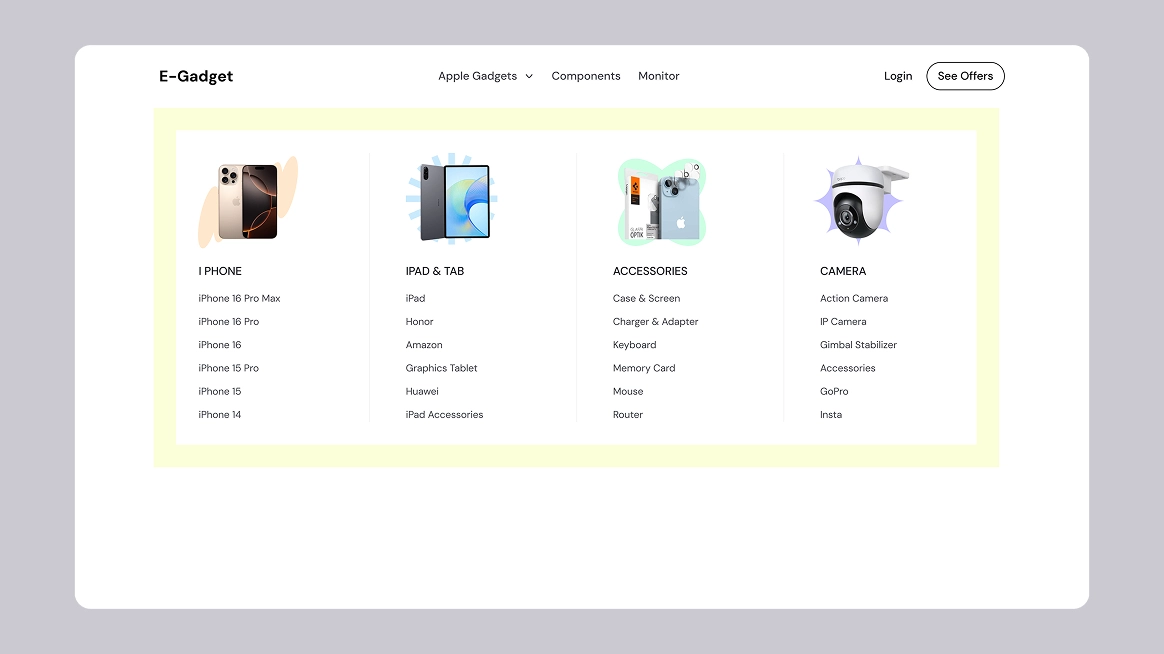
Task: Select the iPhone product image
Action: pos(248,201)
